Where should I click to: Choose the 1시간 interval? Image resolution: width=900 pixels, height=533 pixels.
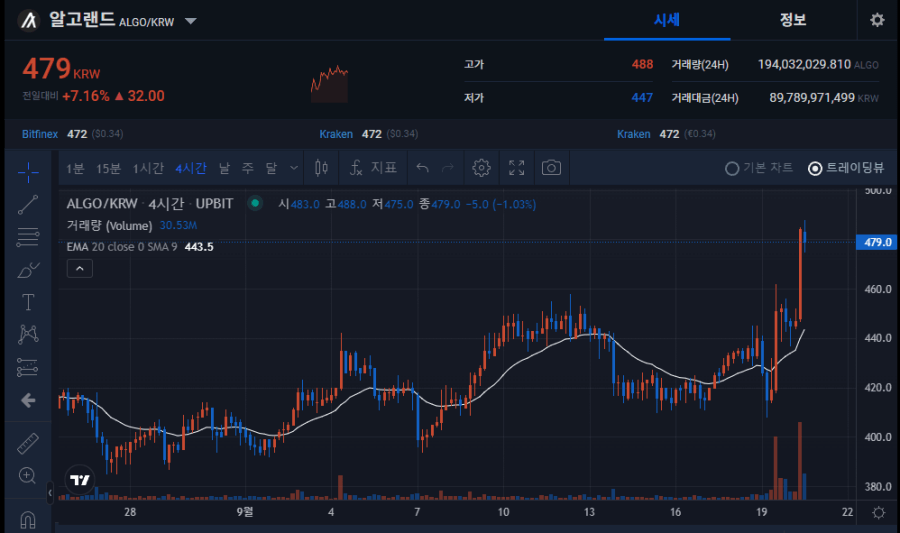(148, 169)
